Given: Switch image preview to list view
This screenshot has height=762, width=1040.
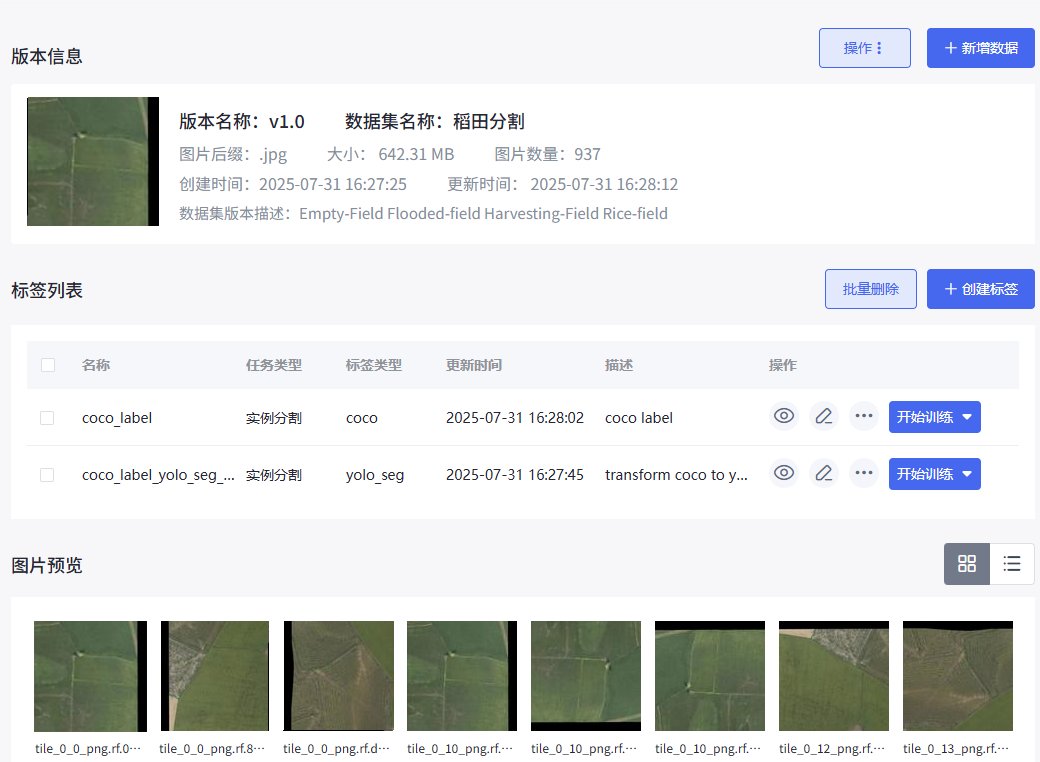Looking at the screenshot, I should (x=1012, y=564).
